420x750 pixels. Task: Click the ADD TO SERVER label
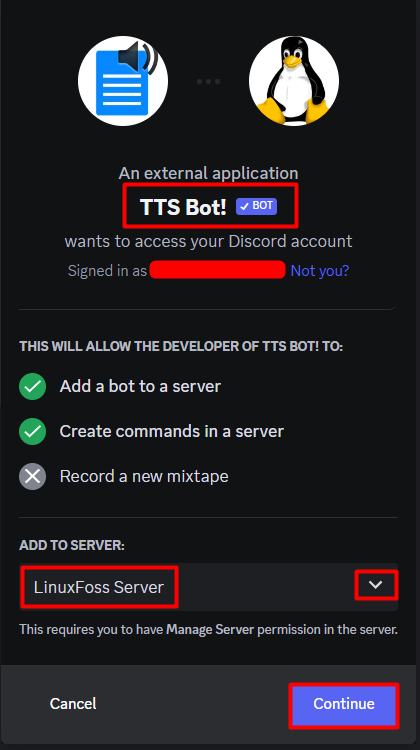(x=72, y=545)
